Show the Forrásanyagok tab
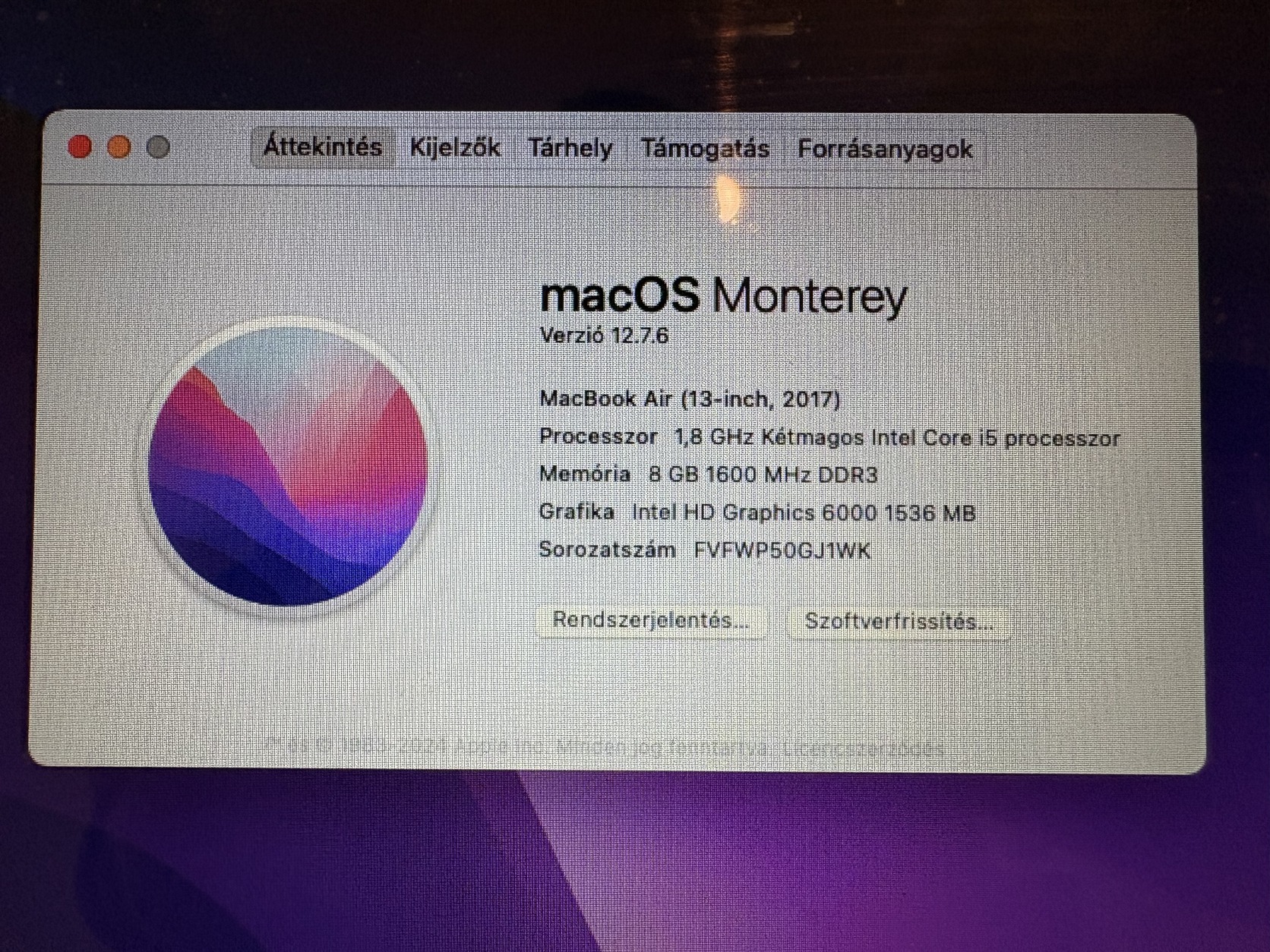Screen dimensions: 1270x952 point(885,149)
